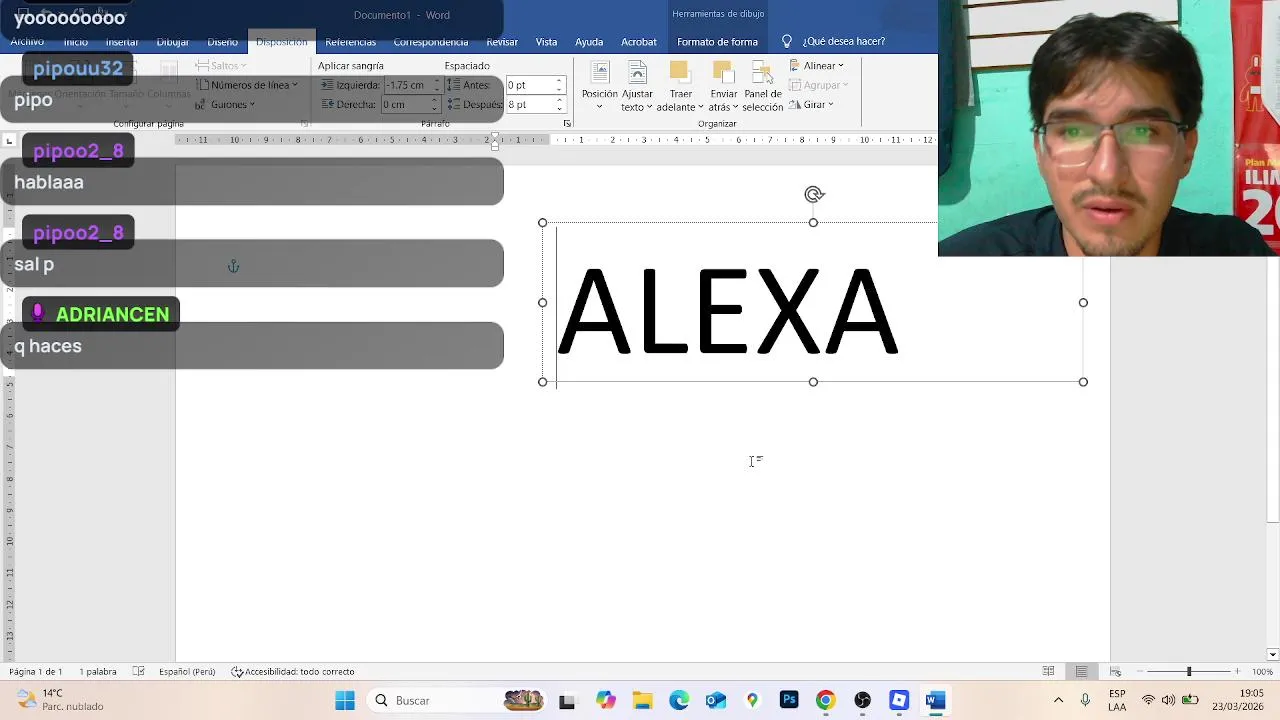Screen dimensions: 1280x720
Task: Open Copilot from the taskbar
Action: pos(605,700)
